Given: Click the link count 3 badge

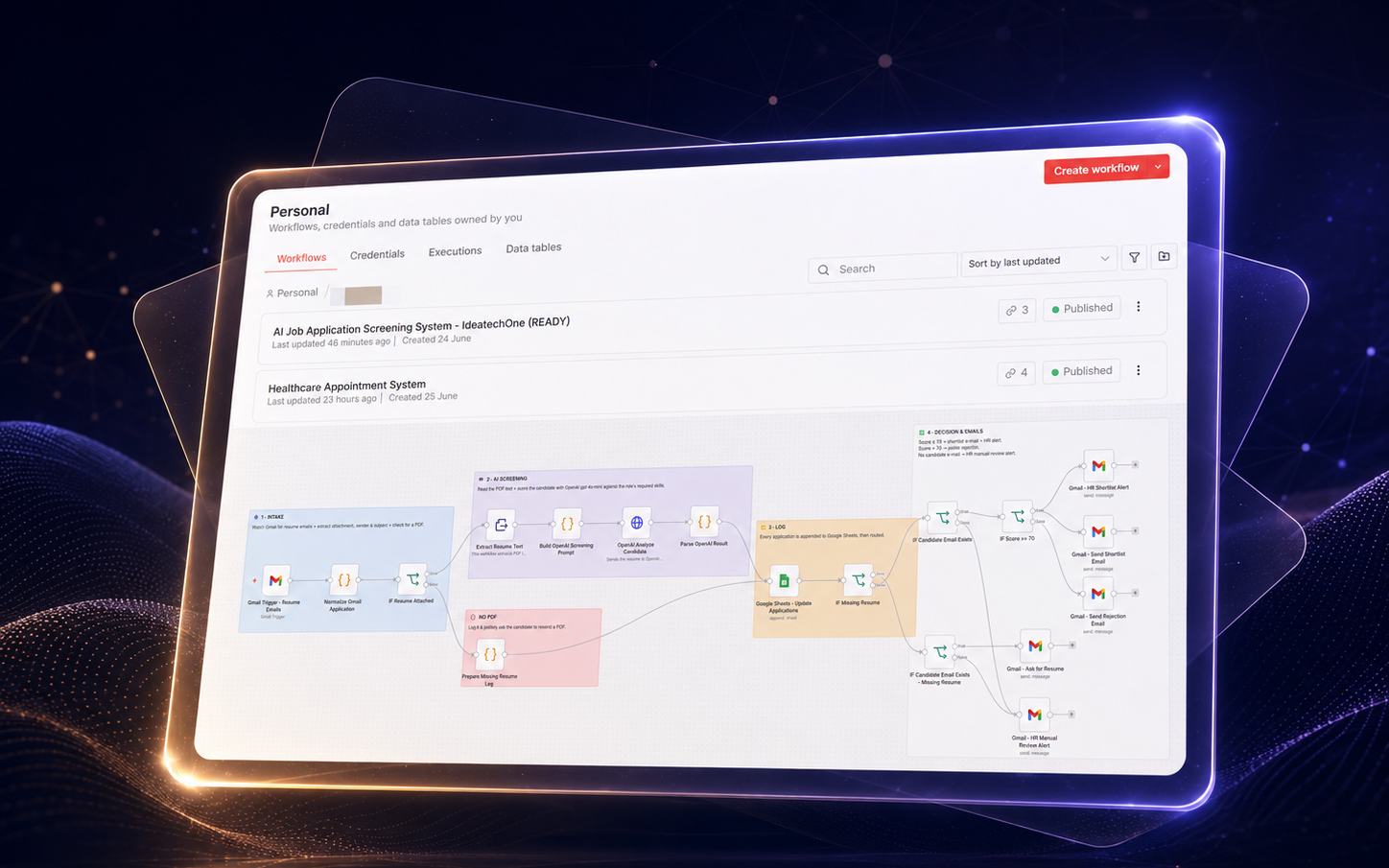Looking at the screenshot, I should [x=1017, y=310].
